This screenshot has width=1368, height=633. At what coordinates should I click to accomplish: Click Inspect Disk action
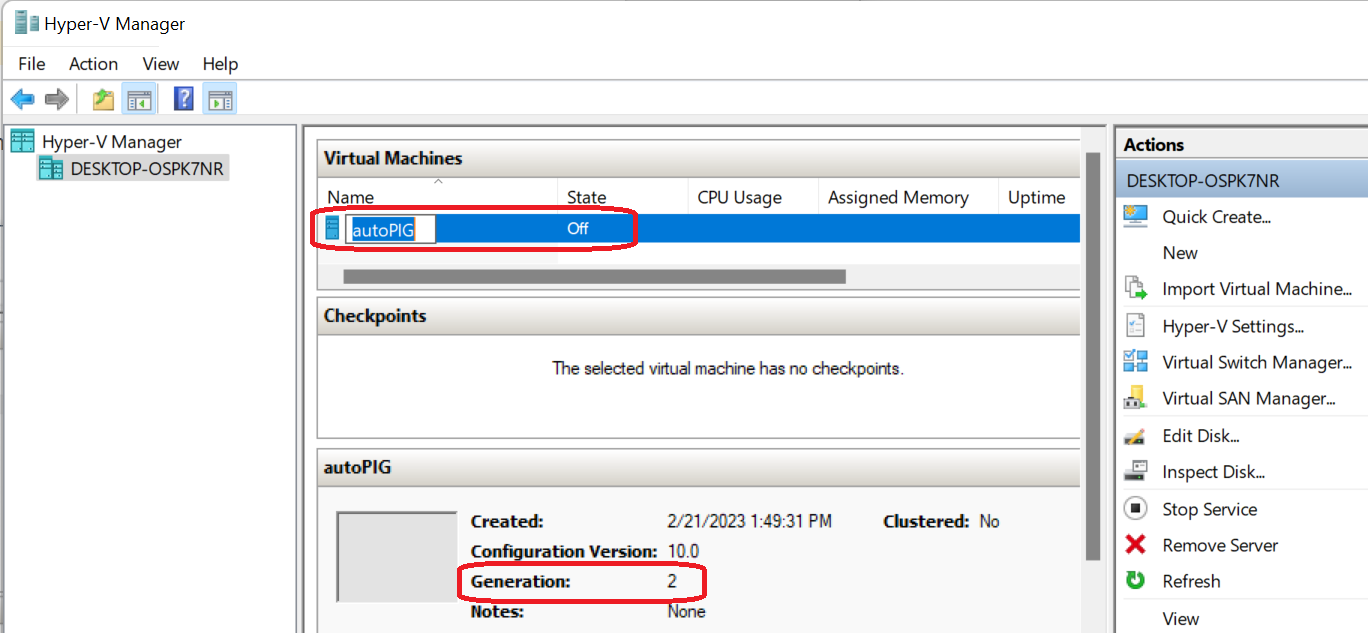point(1213,472)
